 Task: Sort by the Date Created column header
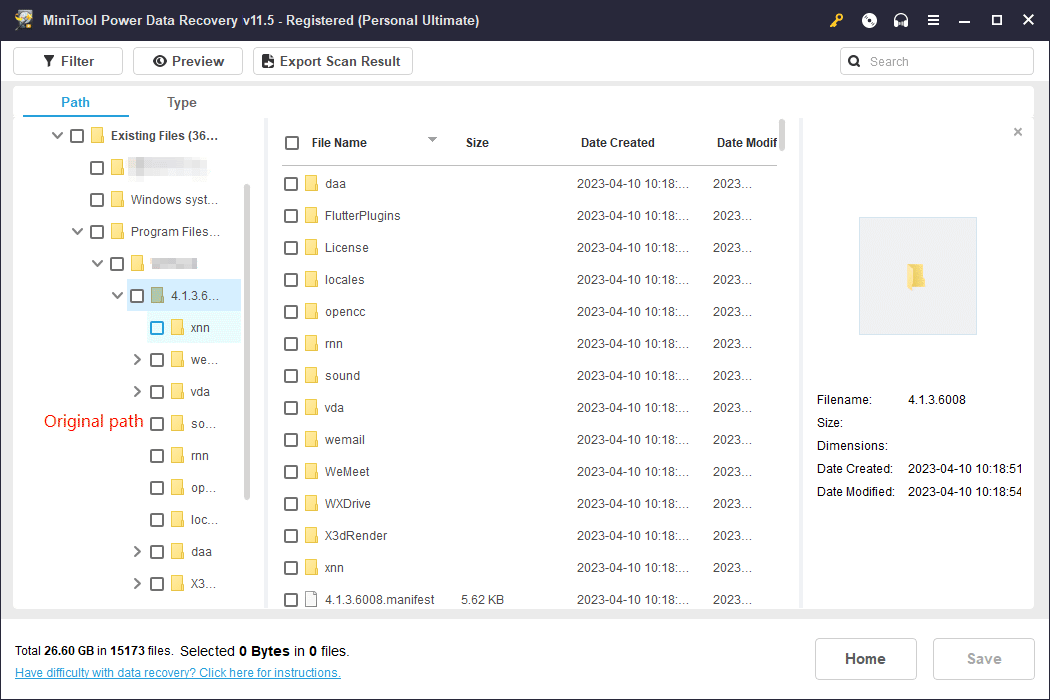point(617,143)
